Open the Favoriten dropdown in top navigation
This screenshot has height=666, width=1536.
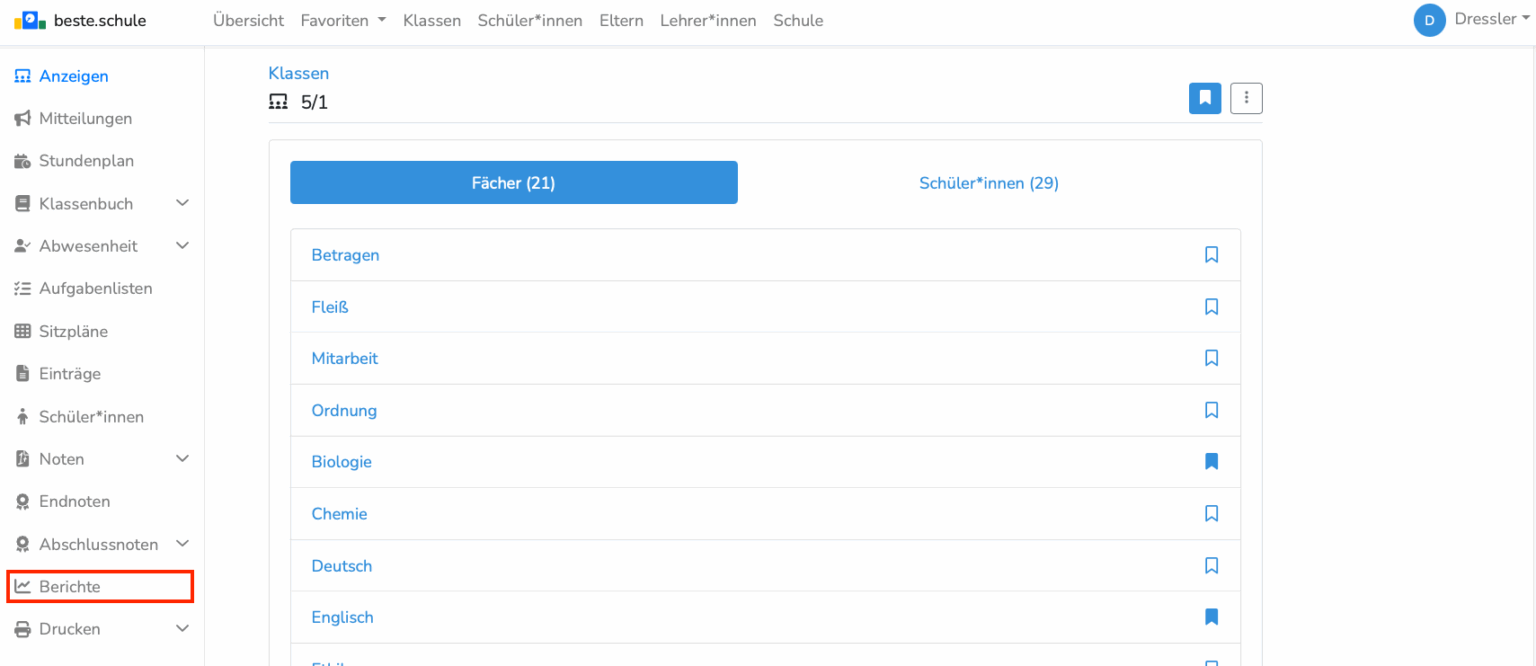pyautogui.click(x=344, y=20)
